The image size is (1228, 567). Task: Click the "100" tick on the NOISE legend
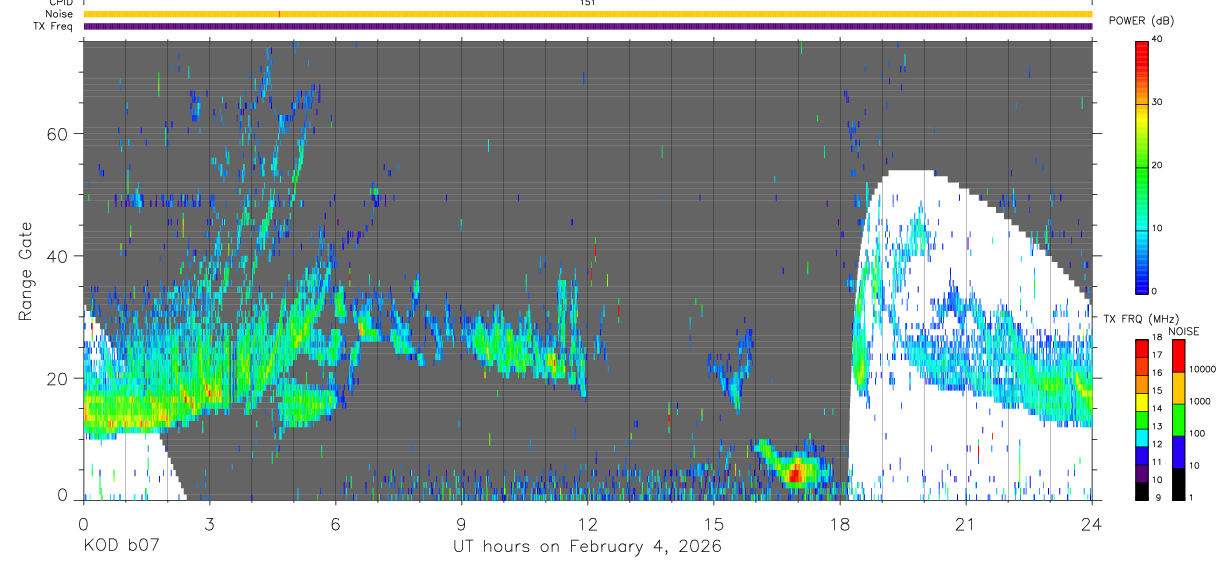pos(1197,433)
